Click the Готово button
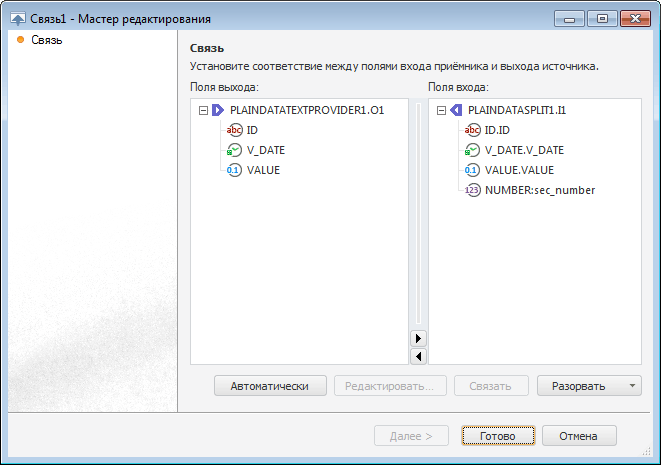 pos(497,436)
